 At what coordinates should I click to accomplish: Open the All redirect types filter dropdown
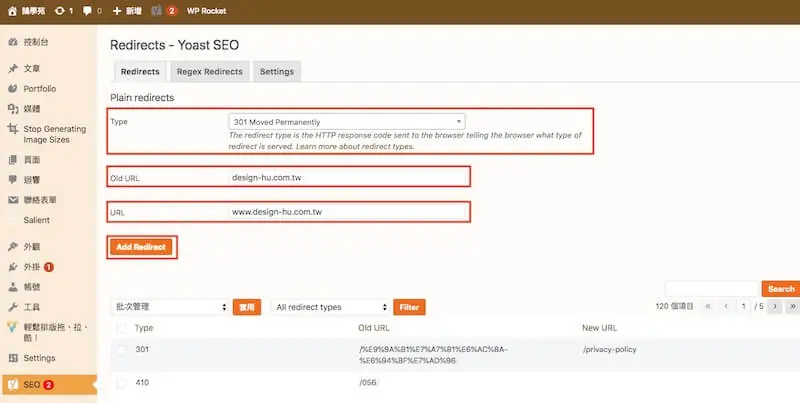tap(330, 307)
